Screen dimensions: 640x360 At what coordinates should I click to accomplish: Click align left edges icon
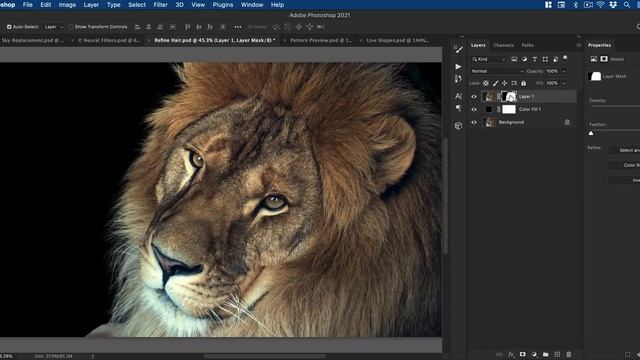click(137, 27)
